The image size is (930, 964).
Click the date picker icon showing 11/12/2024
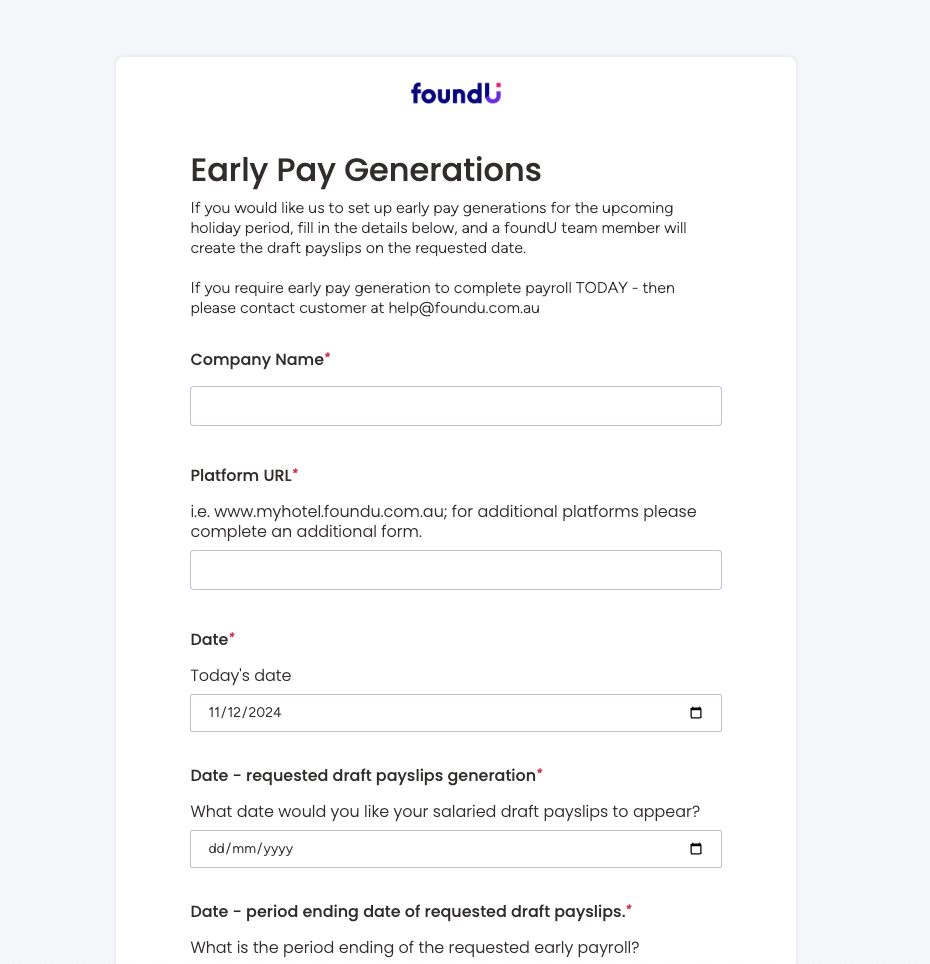point(695,712)
